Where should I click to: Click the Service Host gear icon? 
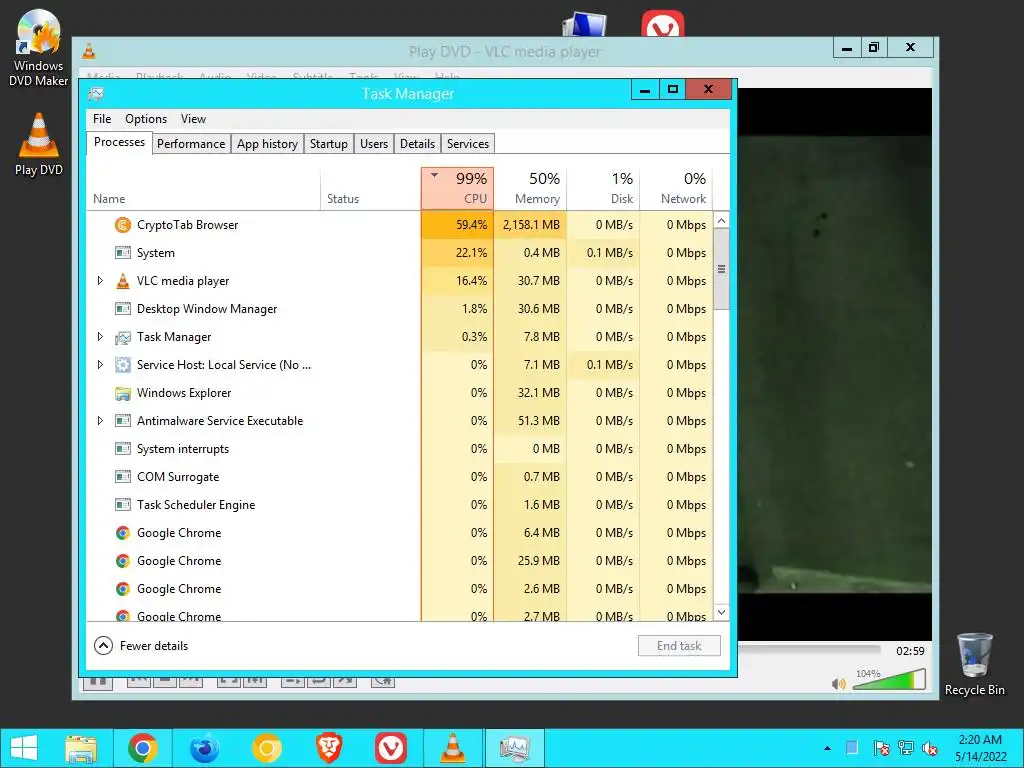click(123, 365)
